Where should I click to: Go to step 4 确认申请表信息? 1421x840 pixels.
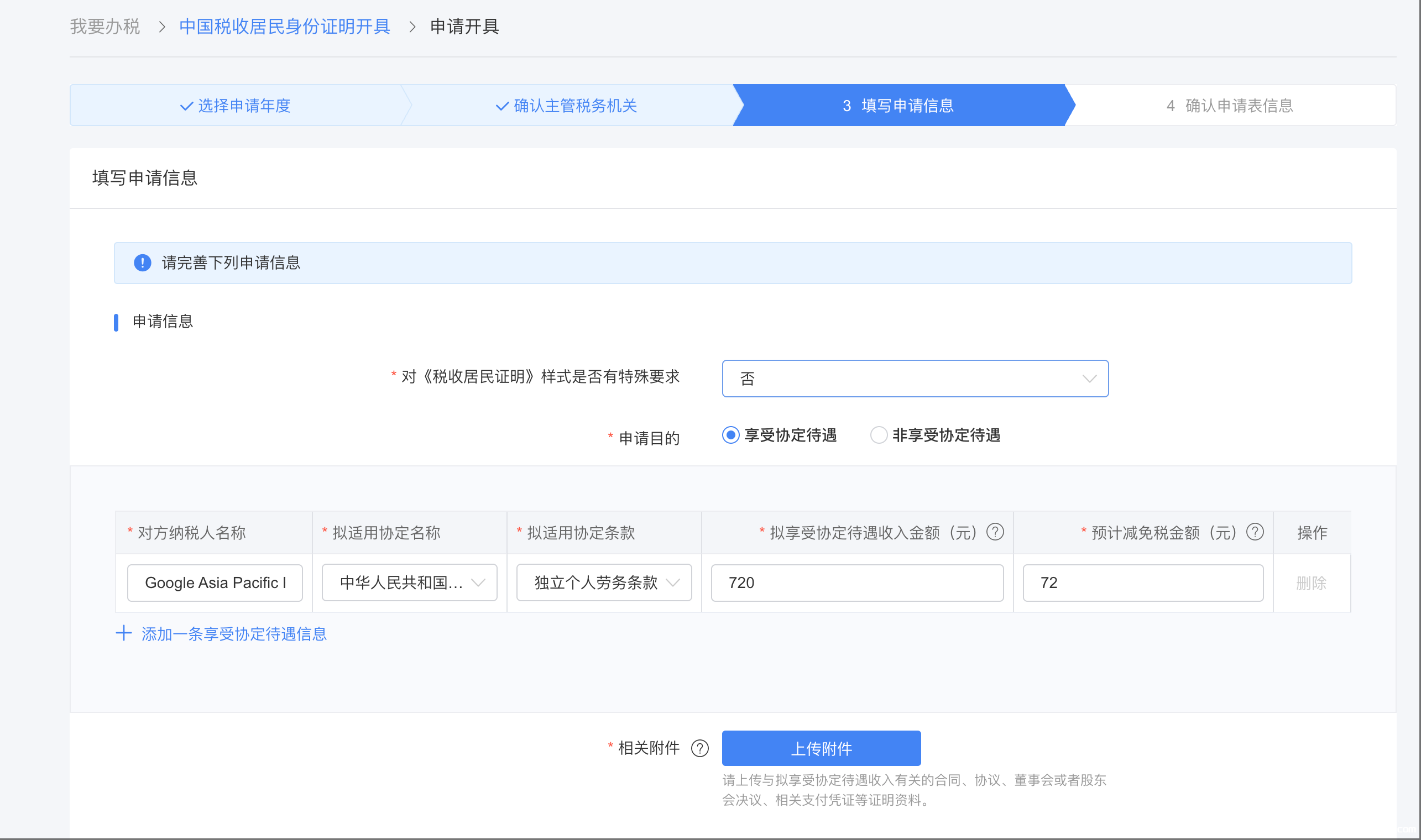pyautogui.click(x=1230, y=106)
